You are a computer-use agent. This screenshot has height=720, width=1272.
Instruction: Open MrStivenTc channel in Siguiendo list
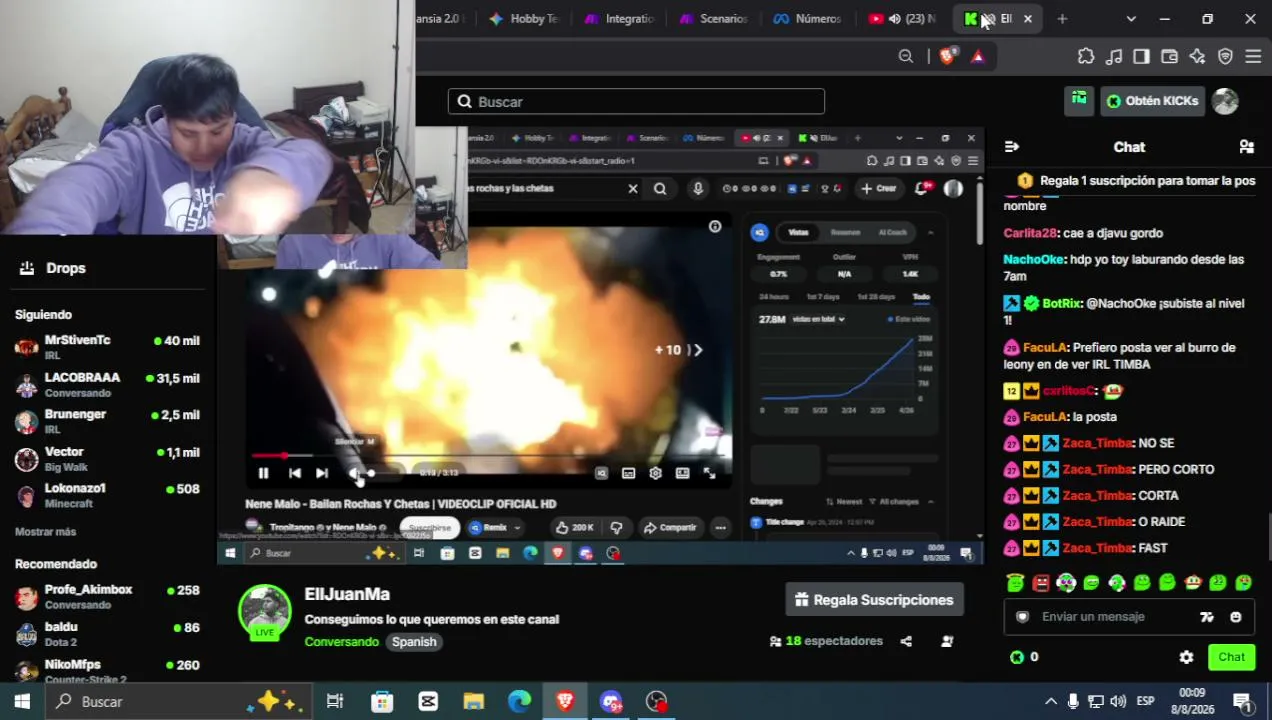click(107, 347)
